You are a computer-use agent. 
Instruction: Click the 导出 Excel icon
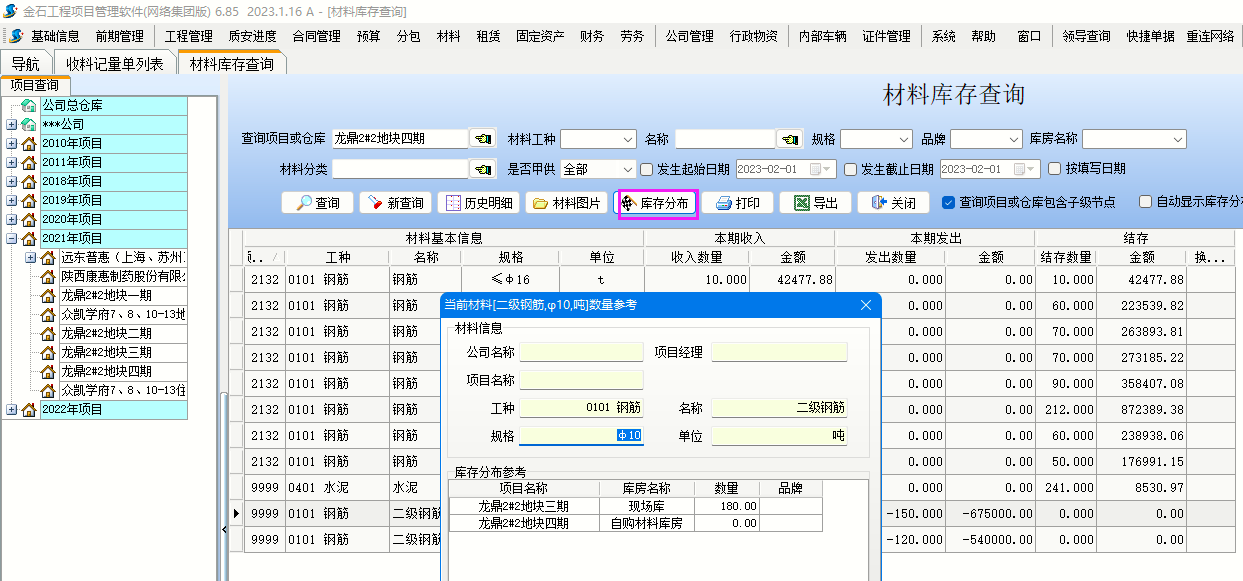point(801,203)
